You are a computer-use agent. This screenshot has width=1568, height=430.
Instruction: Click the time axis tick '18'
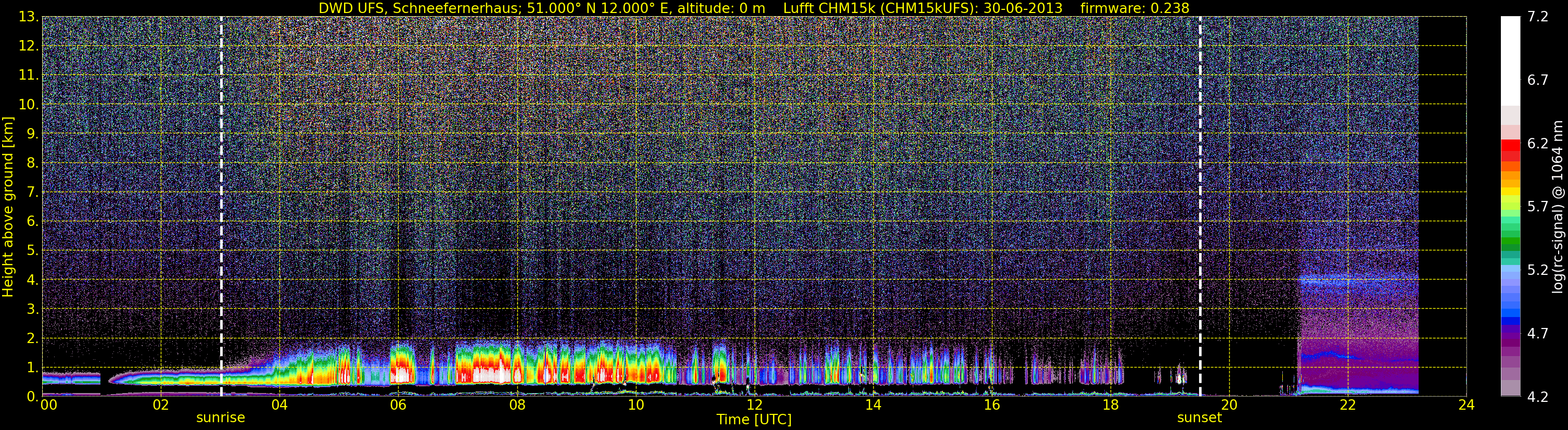tap(1110, 406)
